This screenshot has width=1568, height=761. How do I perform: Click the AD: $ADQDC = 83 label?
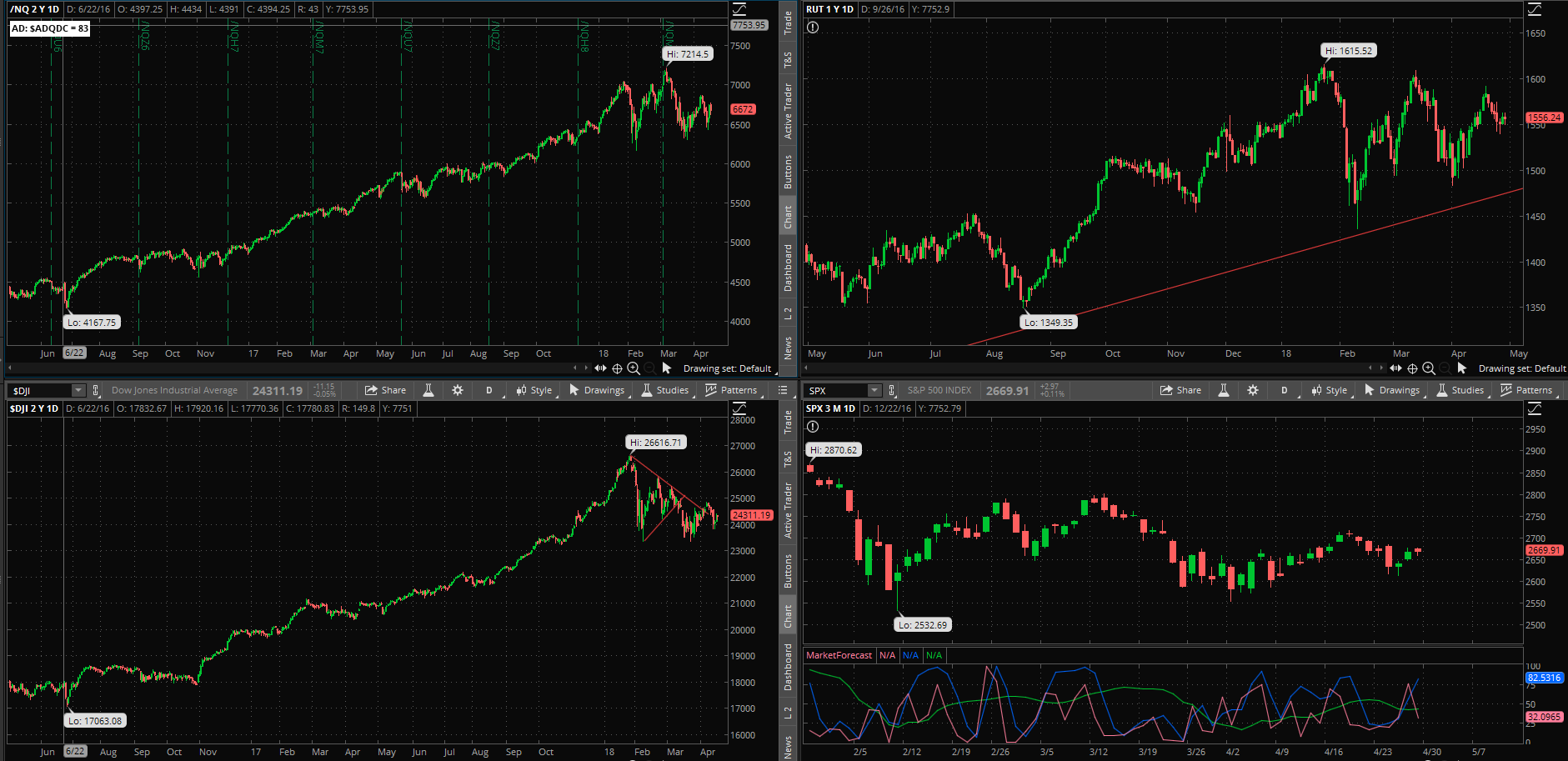pos(50,28)
